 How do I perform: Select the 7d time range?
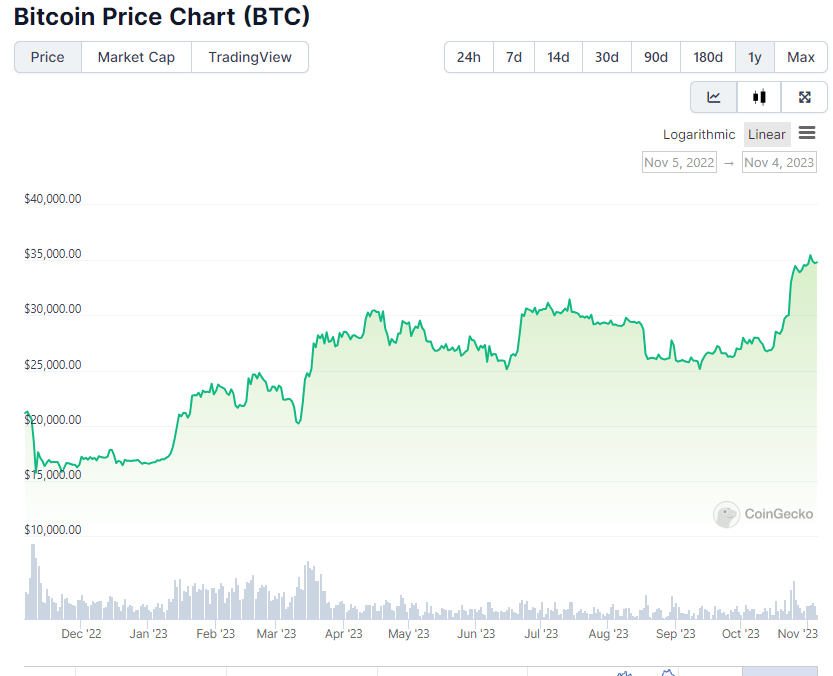[x=514, y=57]
